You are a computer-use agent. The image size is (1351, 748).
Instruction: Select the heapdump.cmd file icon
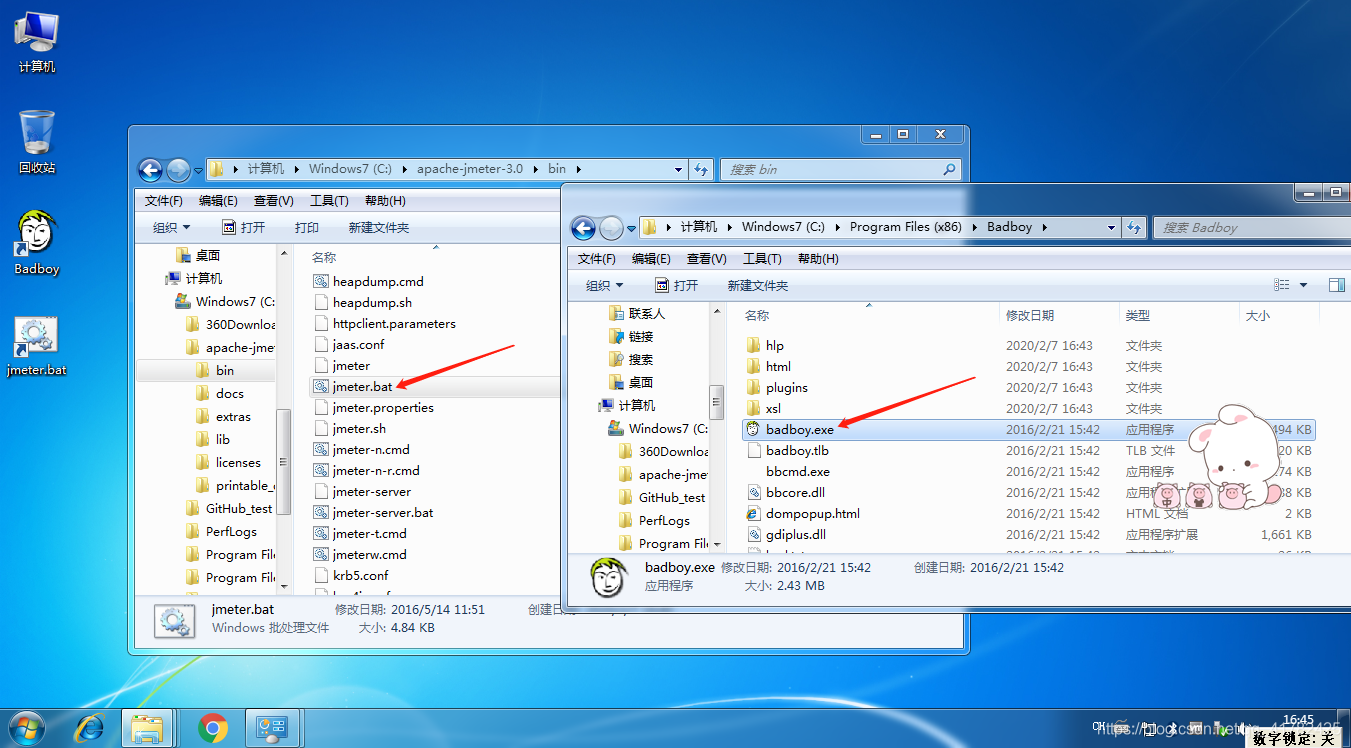(320, 281)
